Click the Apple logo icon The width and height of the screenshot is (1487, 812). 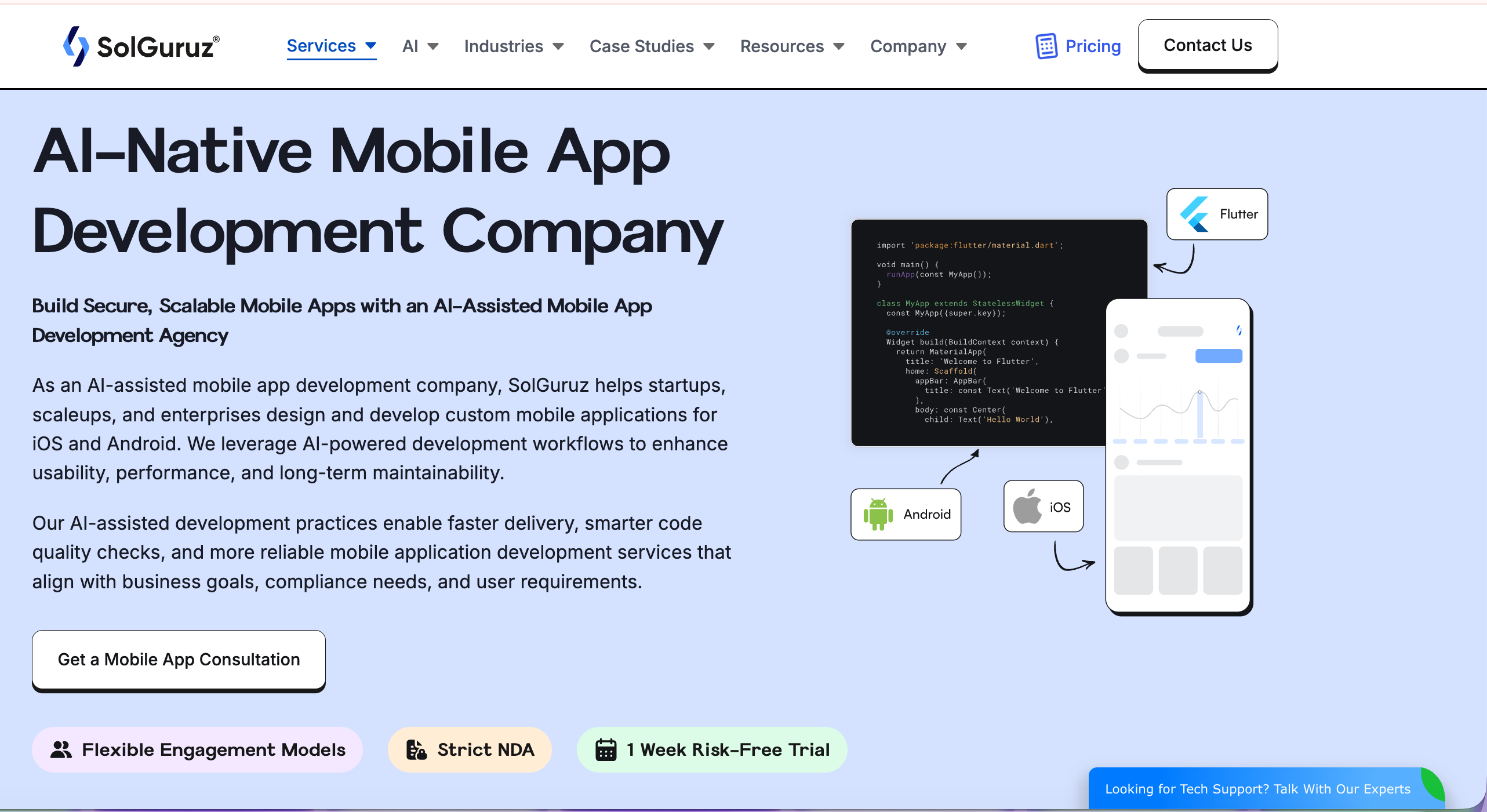(x=1027, y=506)
